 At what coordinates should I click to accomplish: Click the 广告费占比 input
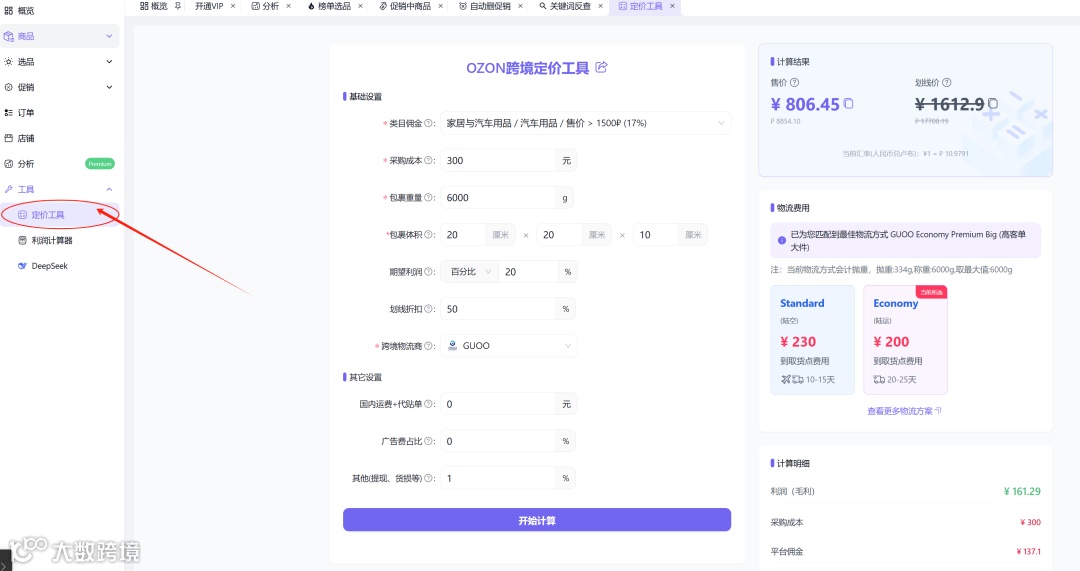[497, 442]
